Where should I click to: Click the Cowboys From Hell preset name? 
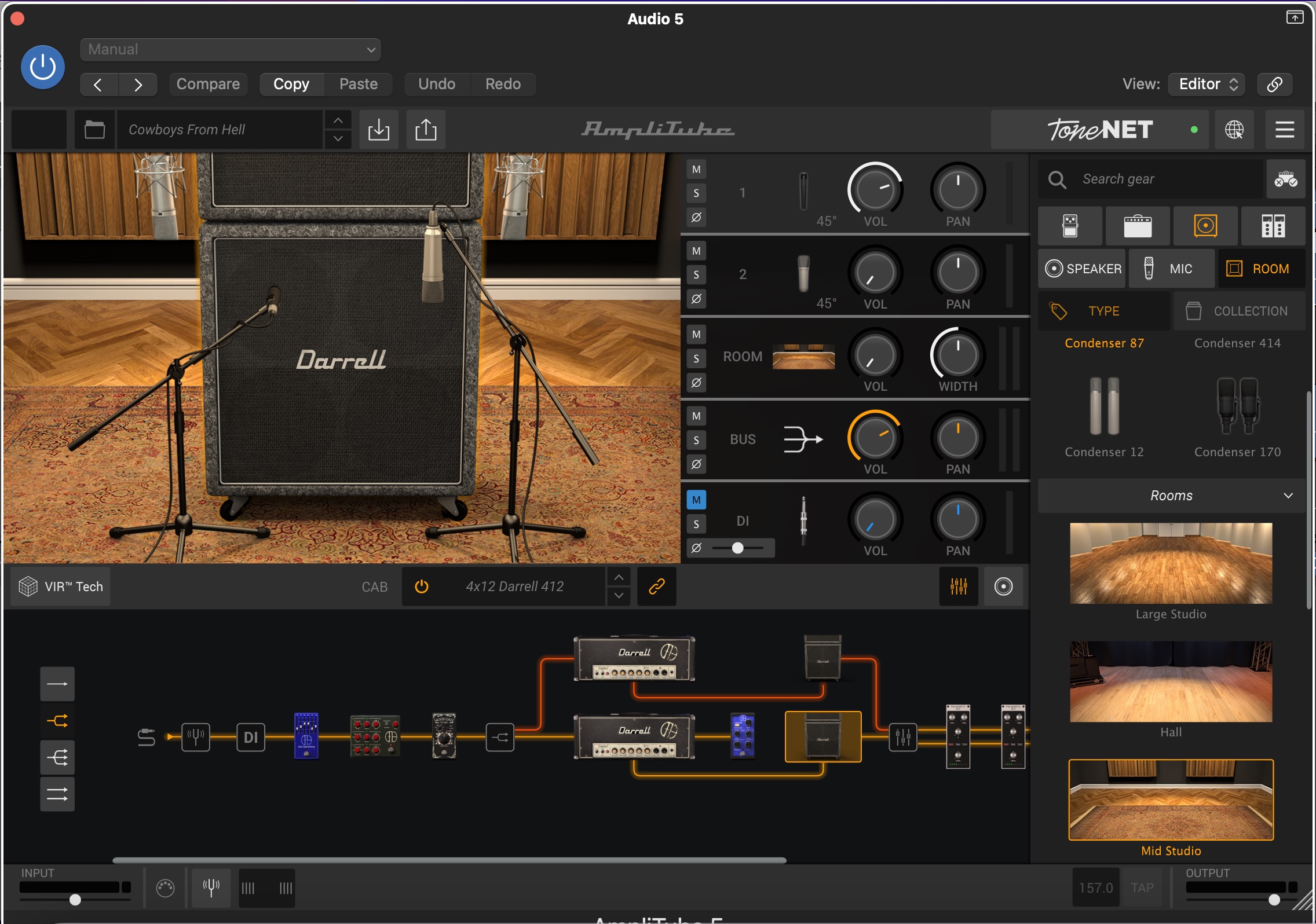click(x=220, y=130)
